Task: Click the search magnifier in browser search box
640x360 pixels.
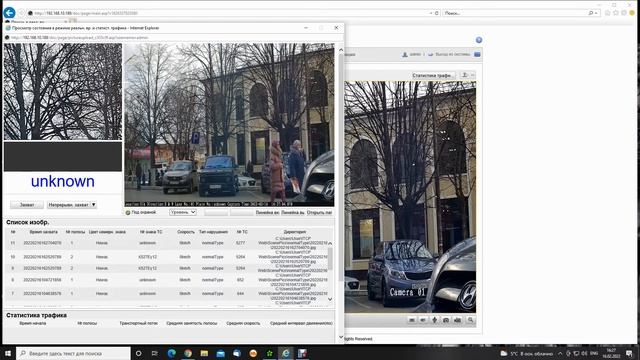Action: point(591,13)
